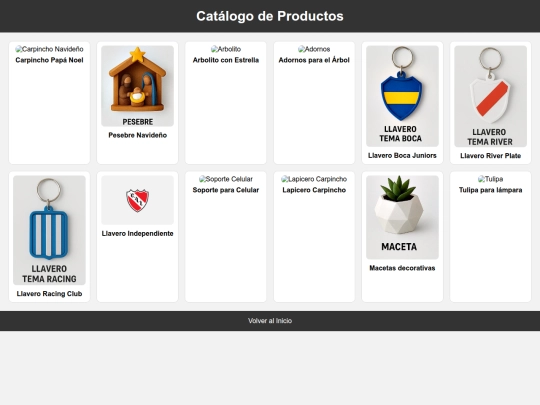Select the bold Lapicero Carpincho title
The width and height of the screenshot is (540, 405).
click(314, 190)
